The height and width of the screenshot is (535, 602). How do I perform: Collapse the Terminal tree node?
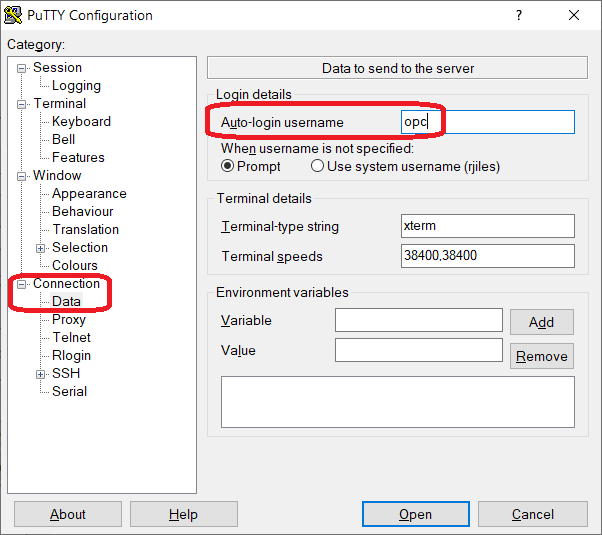(22, 104)
